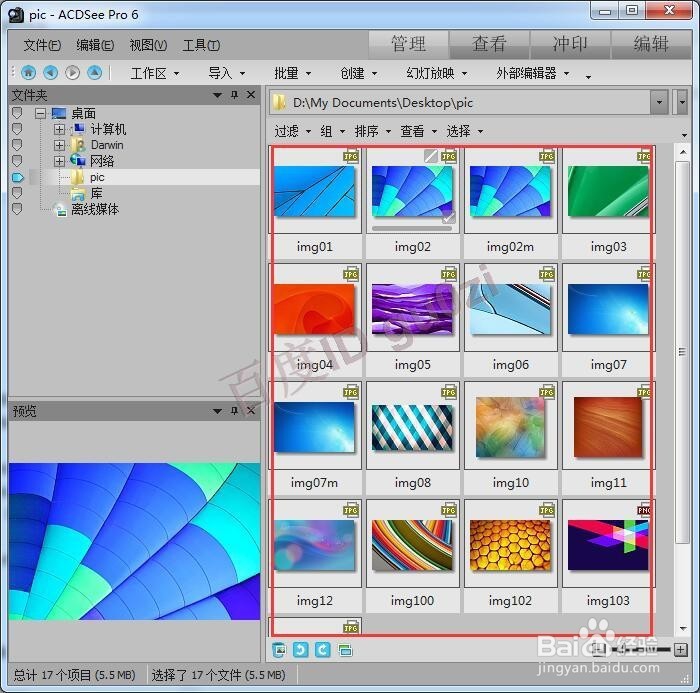Click the Forward navigation arrow icon

click(72, 72)
